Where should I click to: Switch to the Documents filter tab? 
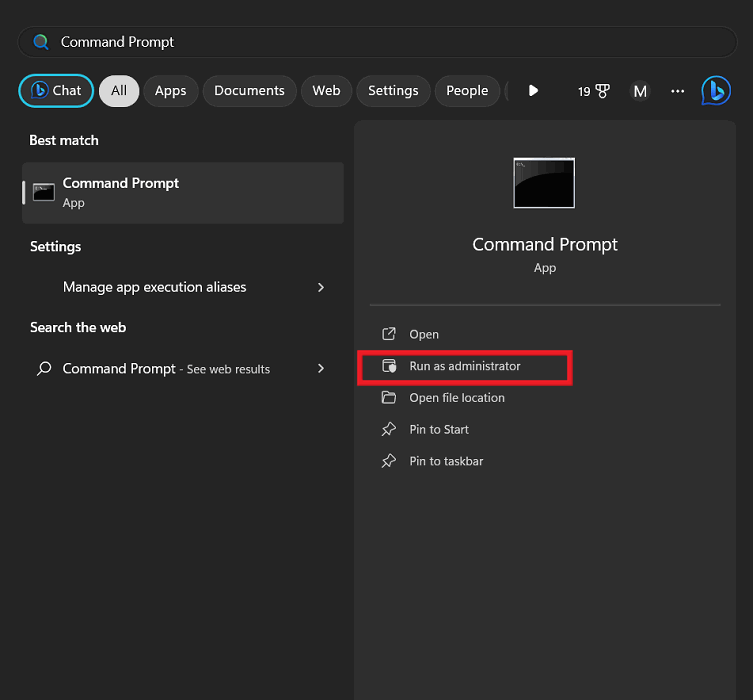(249, 91)
